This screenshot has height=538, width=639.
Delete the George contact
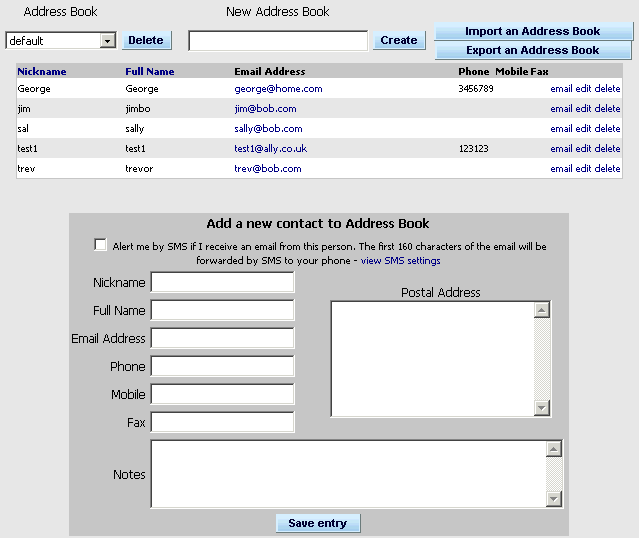(x=607, y=89)
